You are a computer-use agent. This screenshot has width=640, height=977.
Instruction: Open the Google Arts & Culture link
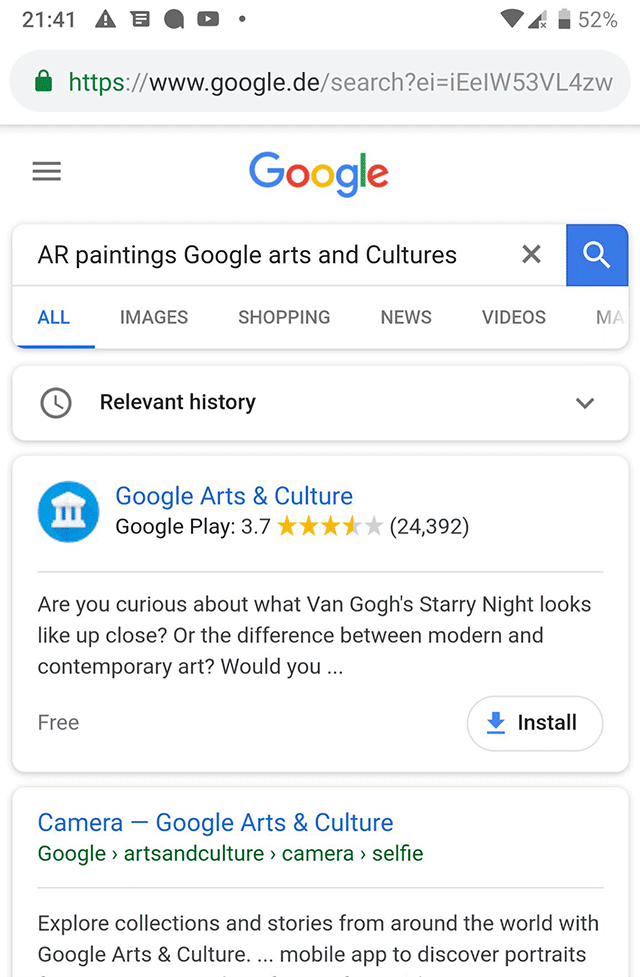(x=234, y=496)
